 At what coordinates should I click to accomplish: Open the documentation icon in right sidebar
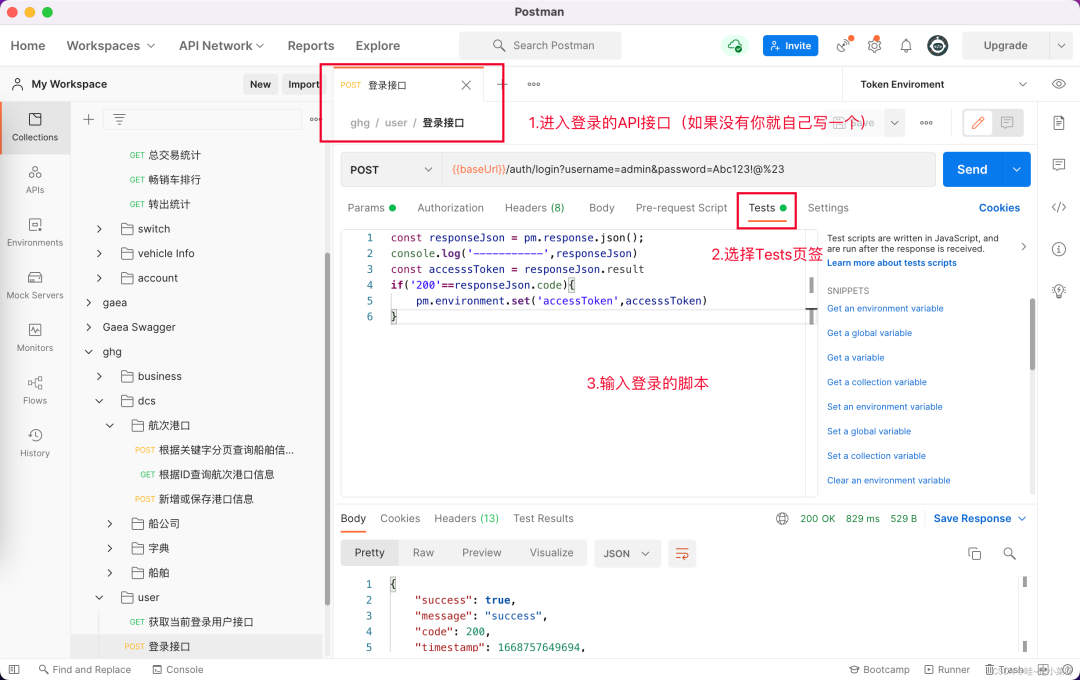click(1059, 123)
